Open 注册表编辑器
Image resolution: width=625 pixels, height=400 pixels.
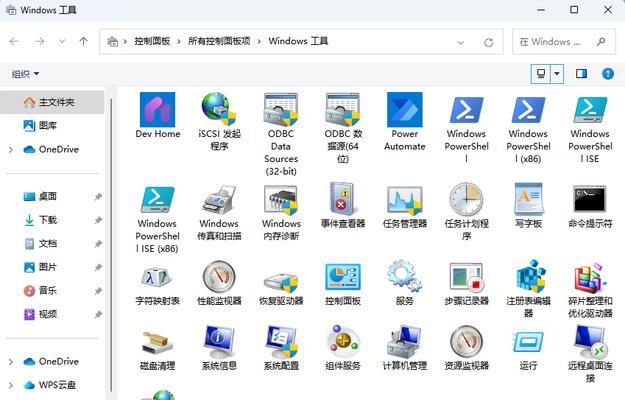click(529, 276)
